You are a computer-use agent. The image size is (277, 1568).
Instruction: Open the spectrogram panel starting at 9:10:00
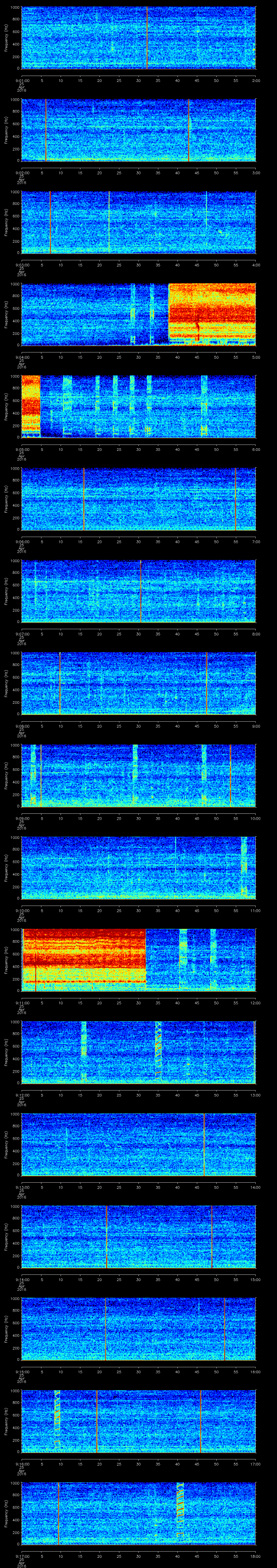pyautogui.click(x=138, y=868)
